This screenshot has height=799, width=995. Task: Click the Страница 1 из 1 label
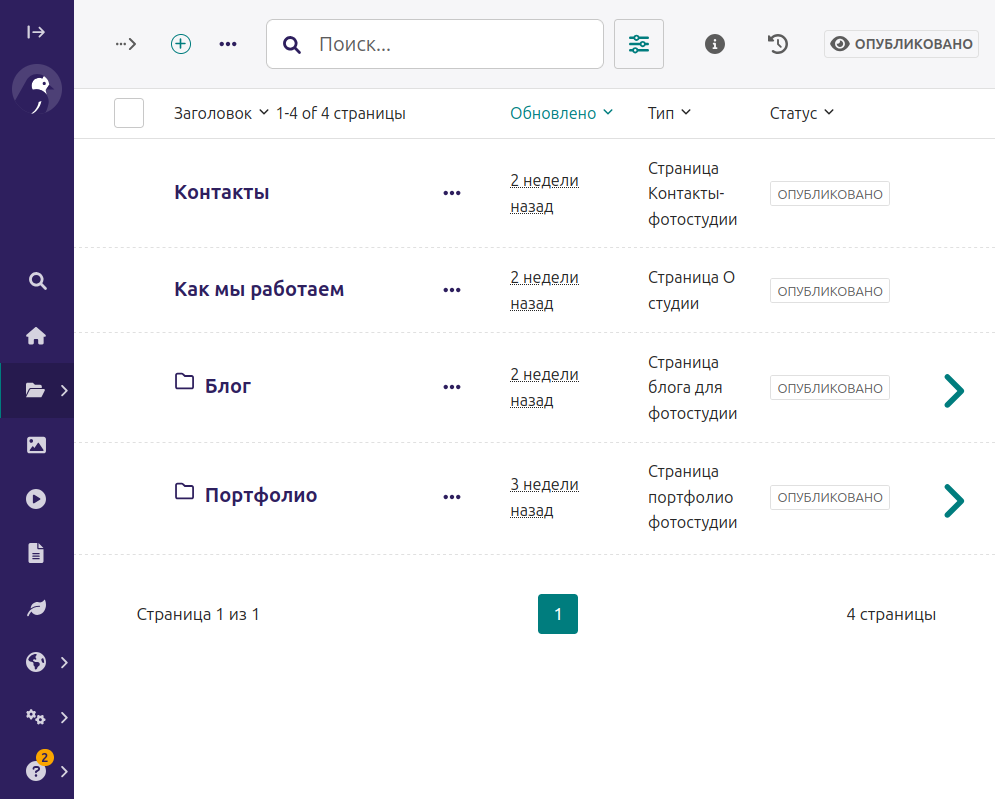click(198, 614)
